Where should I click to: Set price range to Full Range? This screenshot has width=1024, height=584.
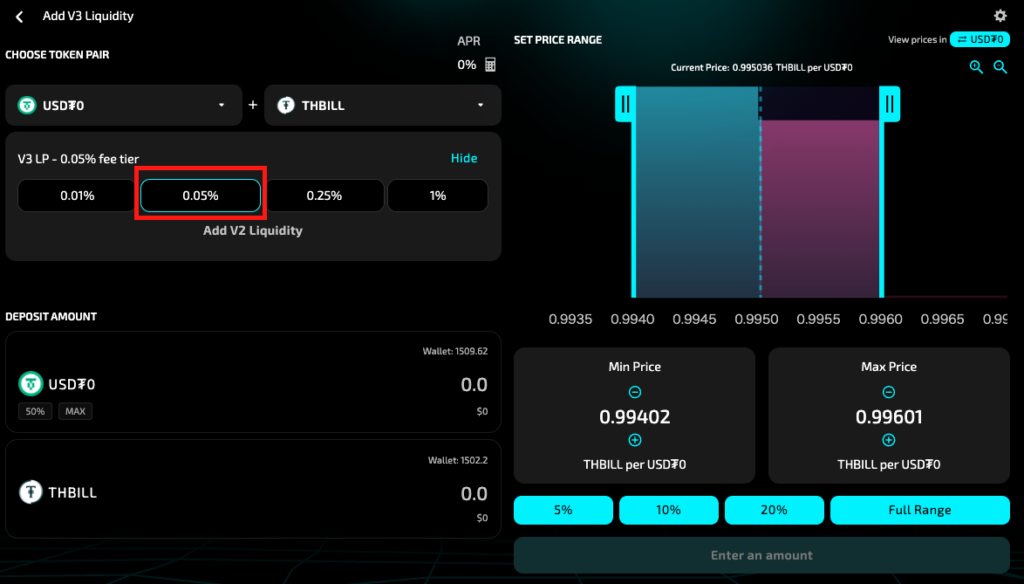pyautogui.click(x=919, y=510)
